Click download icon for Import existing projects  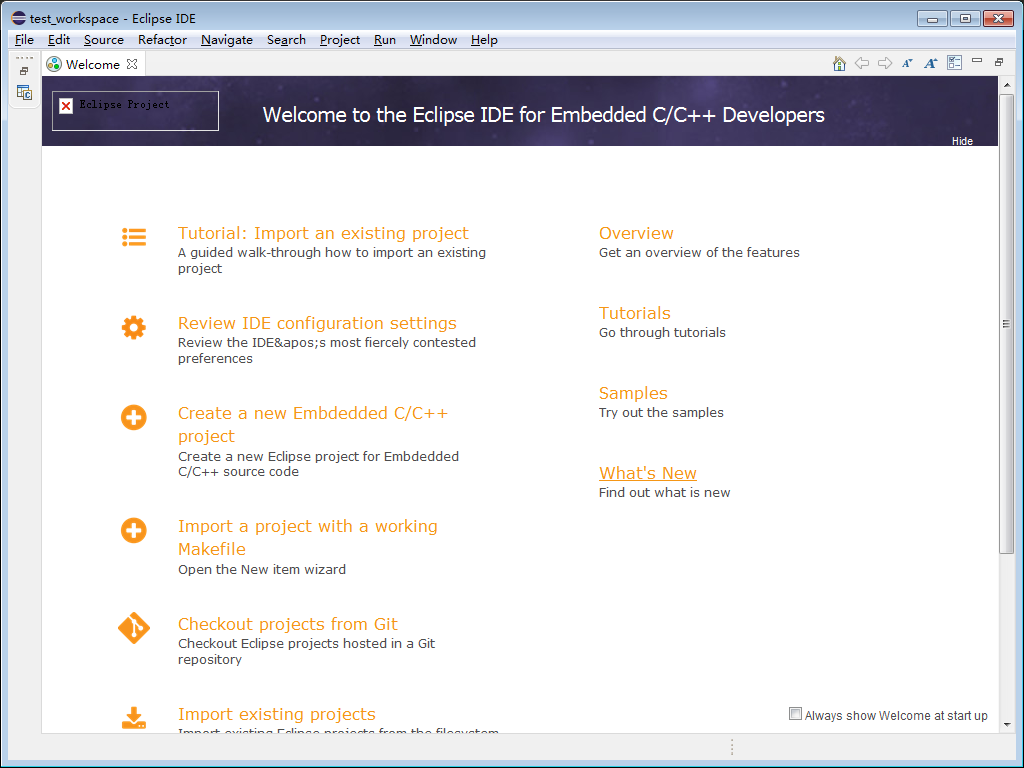(x=134, y=718)
